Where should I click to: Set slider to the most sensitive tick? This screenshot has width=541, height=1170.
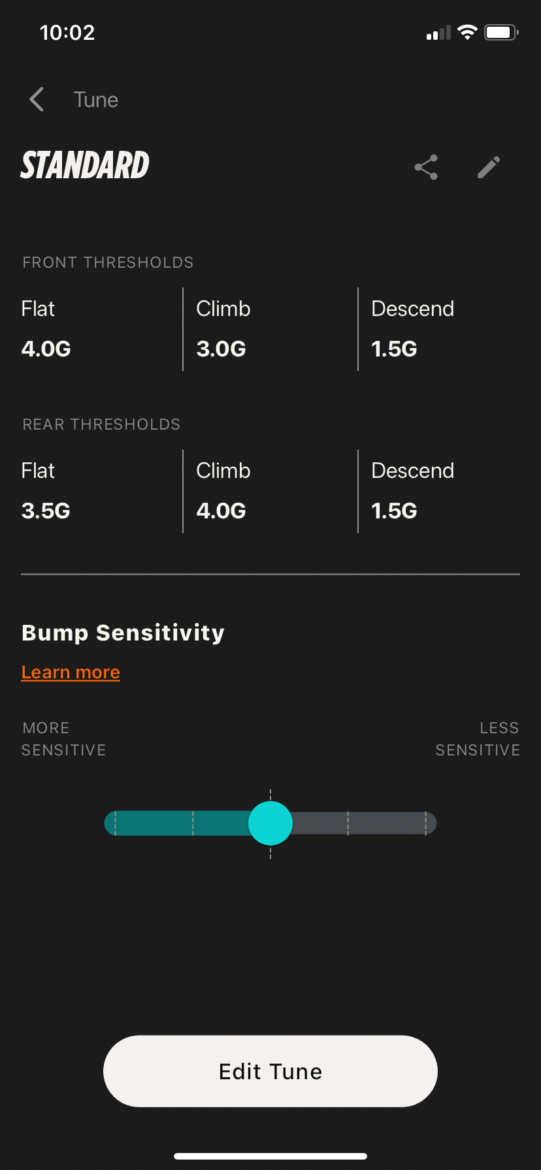tap(115, 823)
